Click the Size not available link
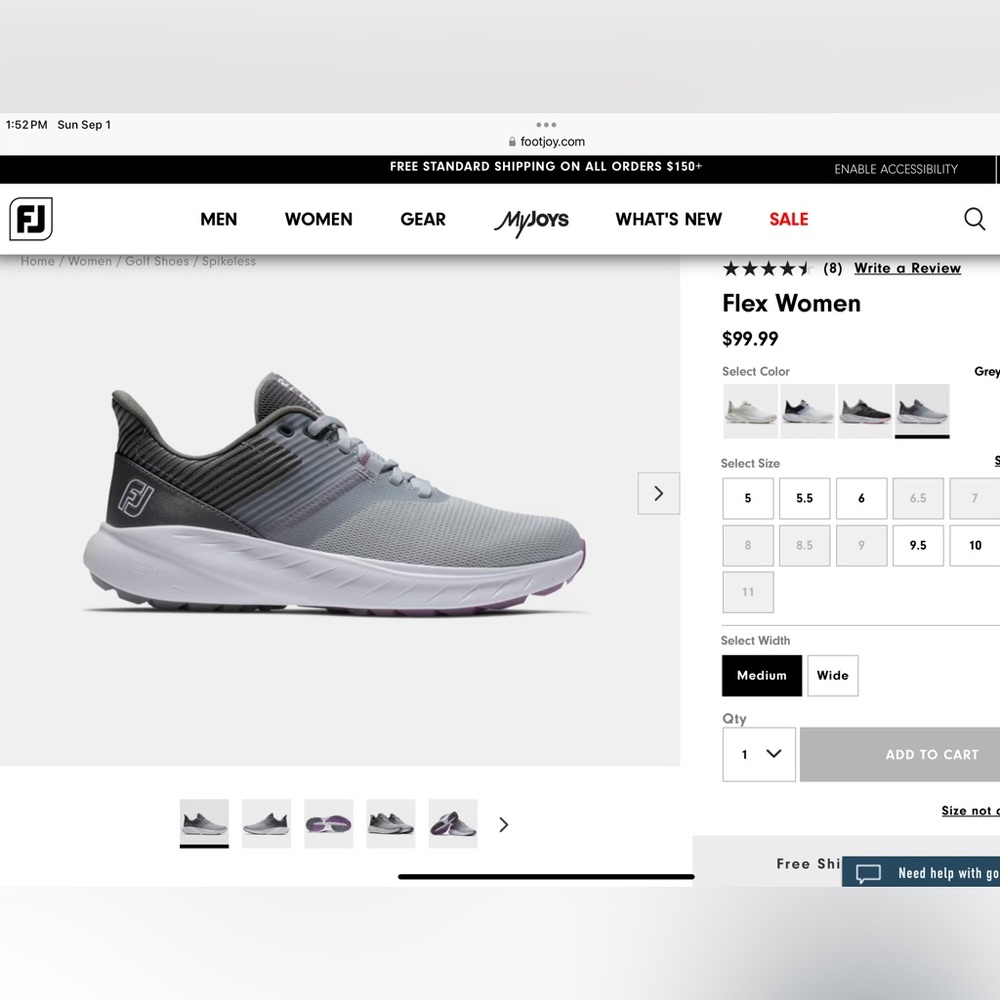 click(x=971, y=811)
